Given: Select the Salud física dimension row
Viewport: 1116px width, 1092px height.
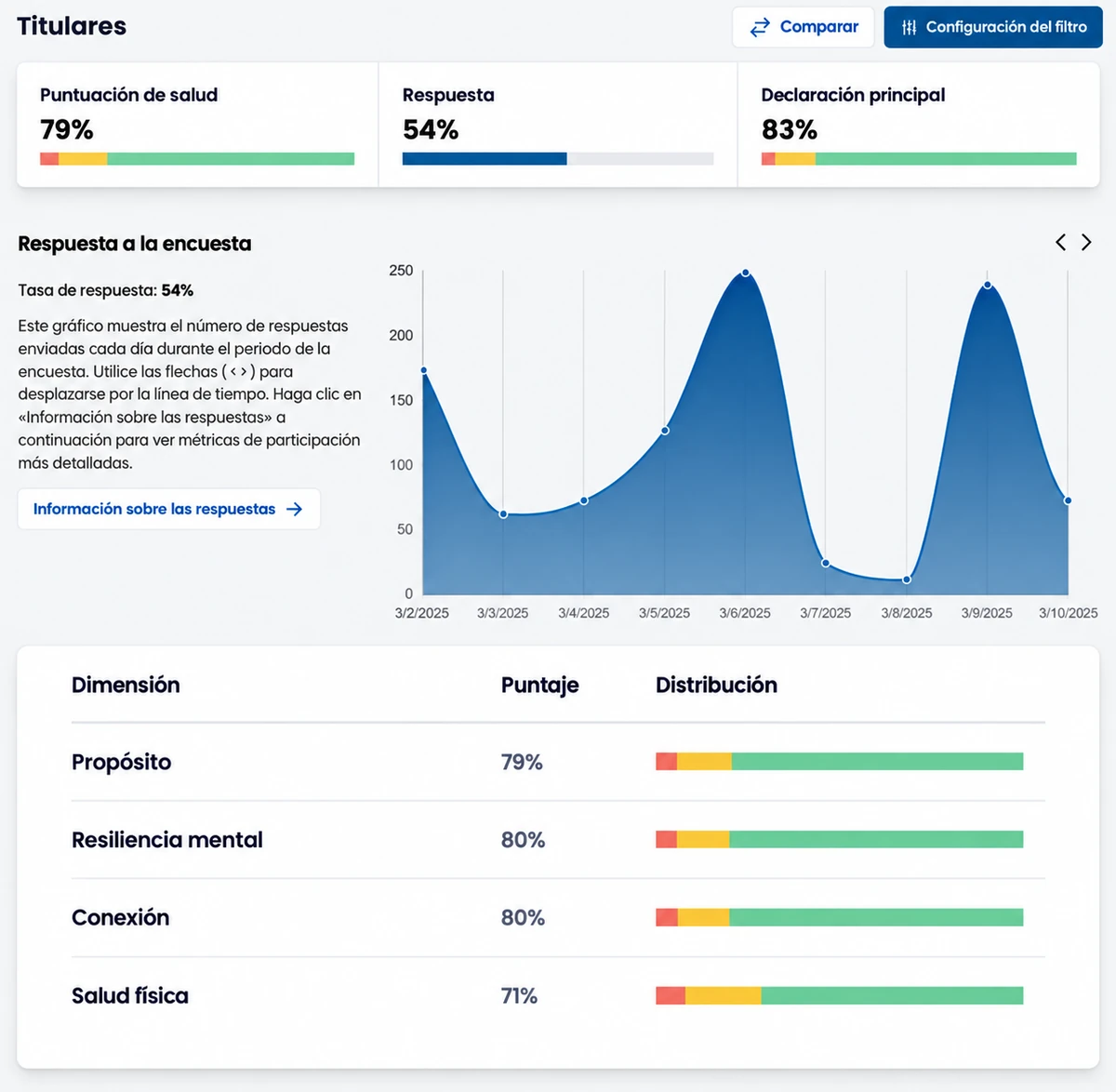Looking at the screenshot, I should (x=558, y=996).
